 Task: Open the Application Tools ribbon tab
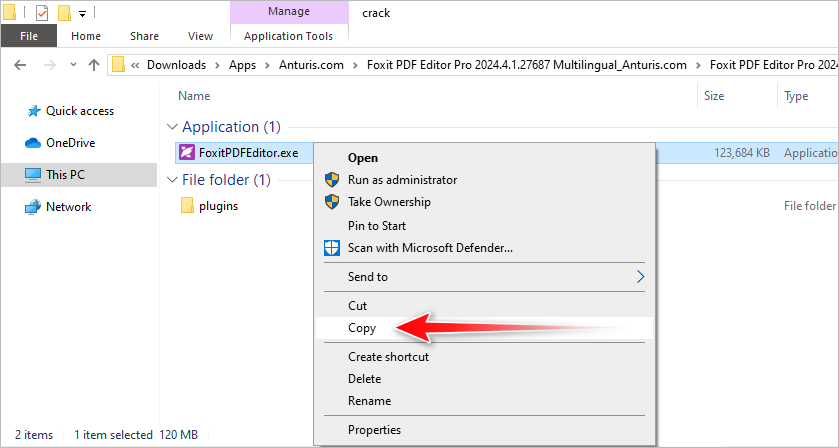[288, 36]
